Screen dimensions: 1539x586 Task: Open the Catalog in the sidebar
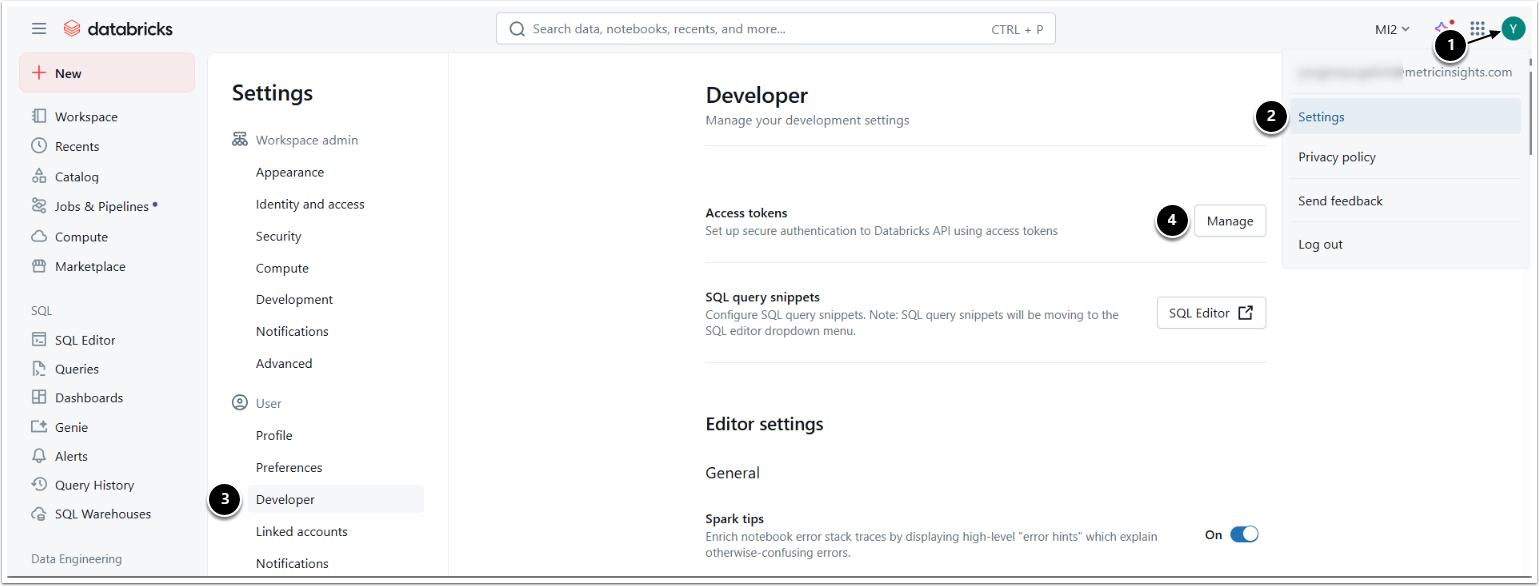(77, 177)
